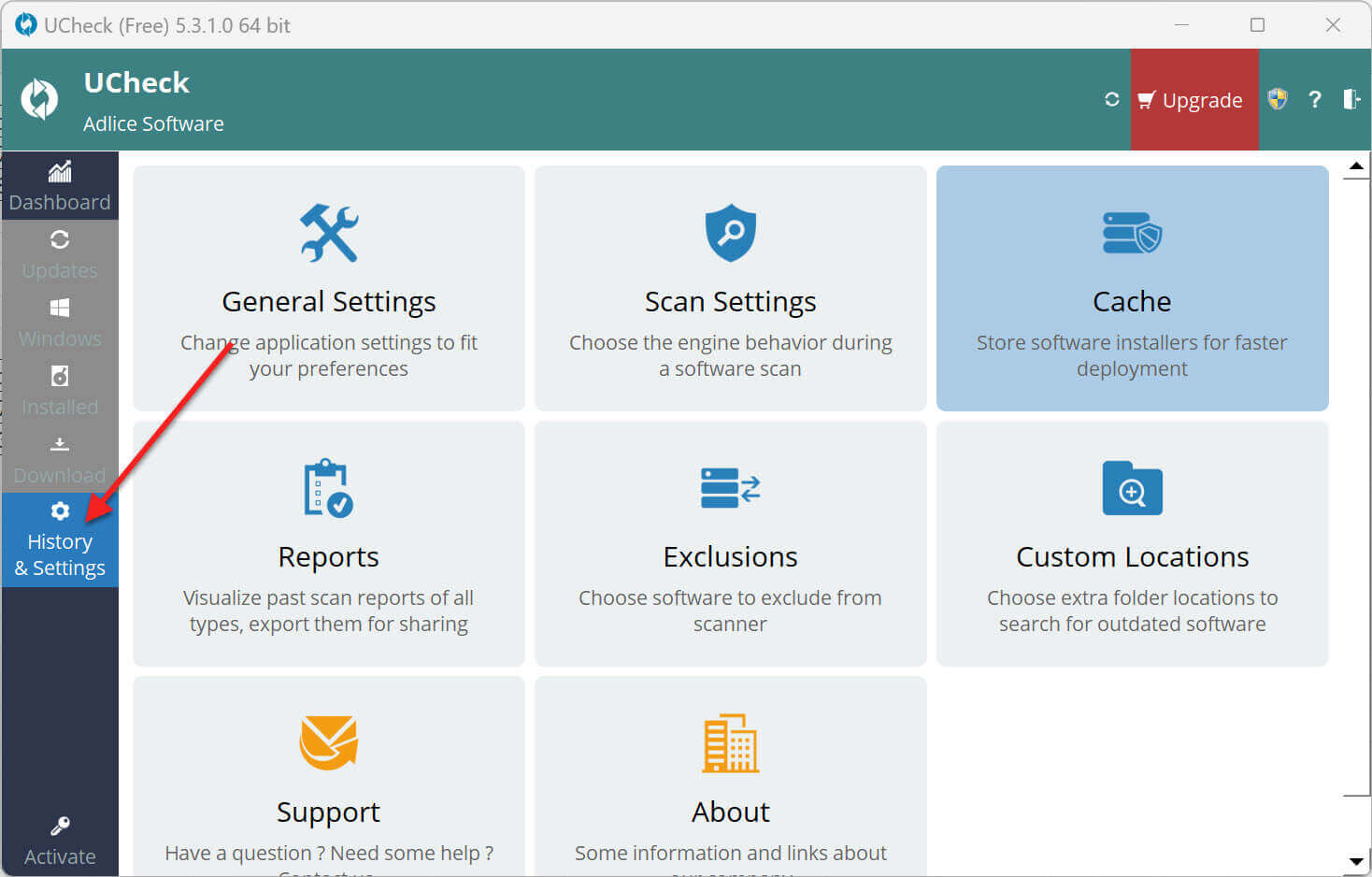
Task: Click the exit door icon in header
Action: tap(1351, 99)
